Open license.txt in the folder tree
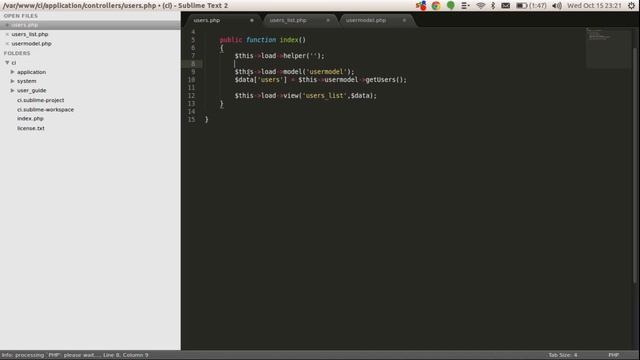This screenshot has width=640, height=360. [x=31, y=128]
